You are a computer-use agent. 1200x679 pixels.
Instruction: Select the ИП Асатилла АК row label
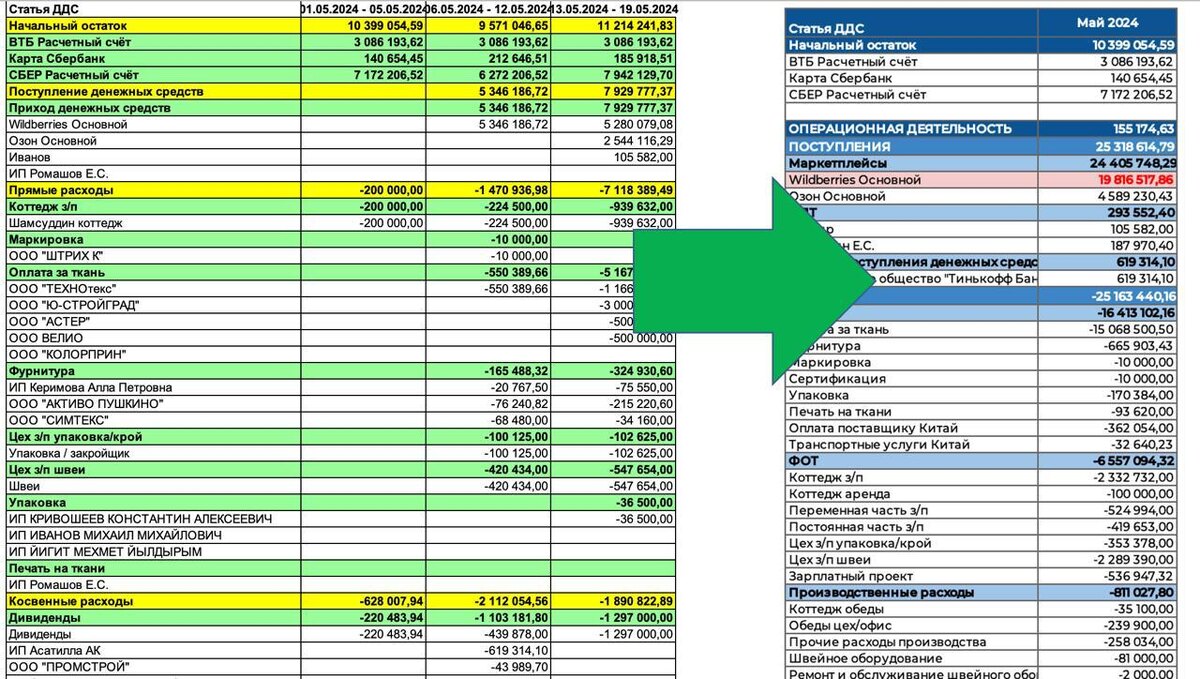(52, 650)
